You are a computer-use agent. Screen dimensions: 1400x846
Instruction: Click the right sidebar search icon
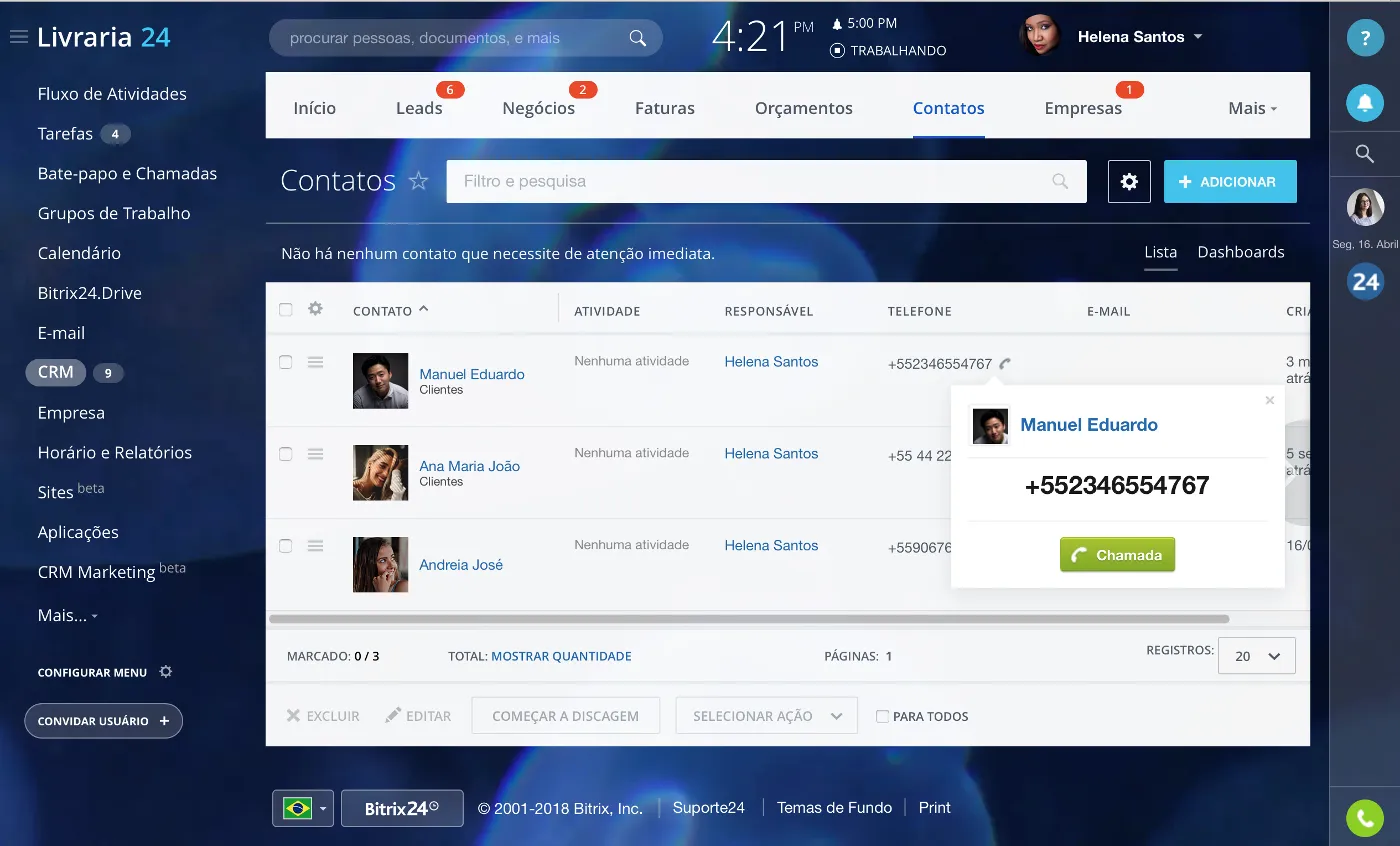click(1364, 153)
